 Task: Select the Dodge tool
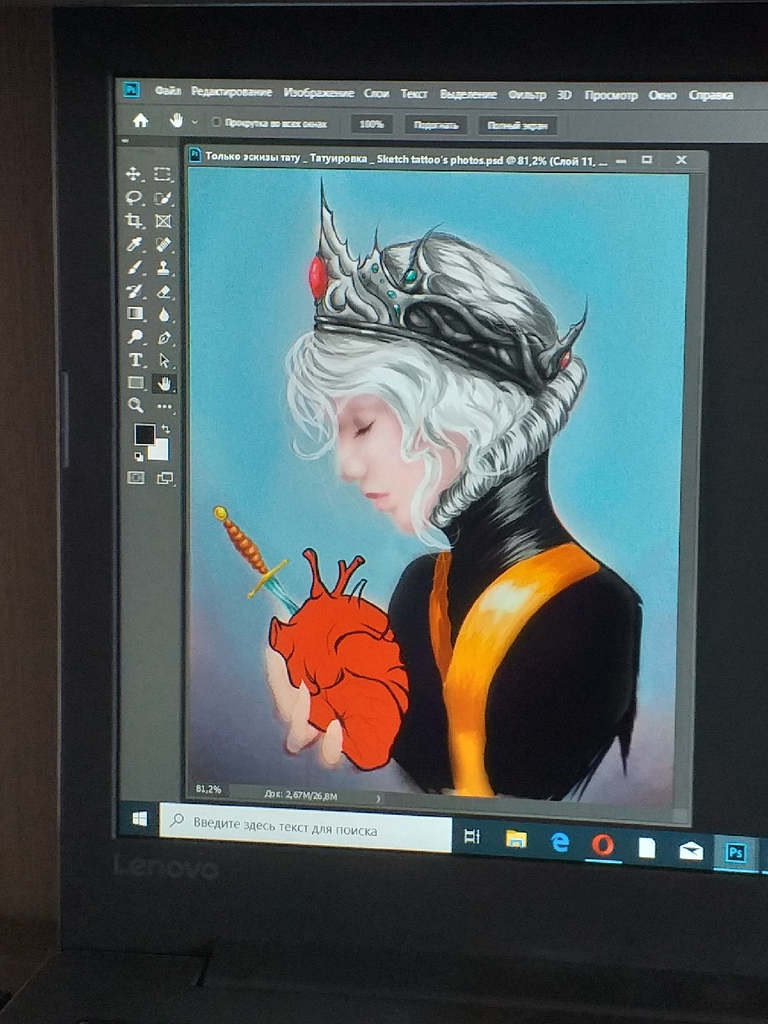click(x=135, y=336)
